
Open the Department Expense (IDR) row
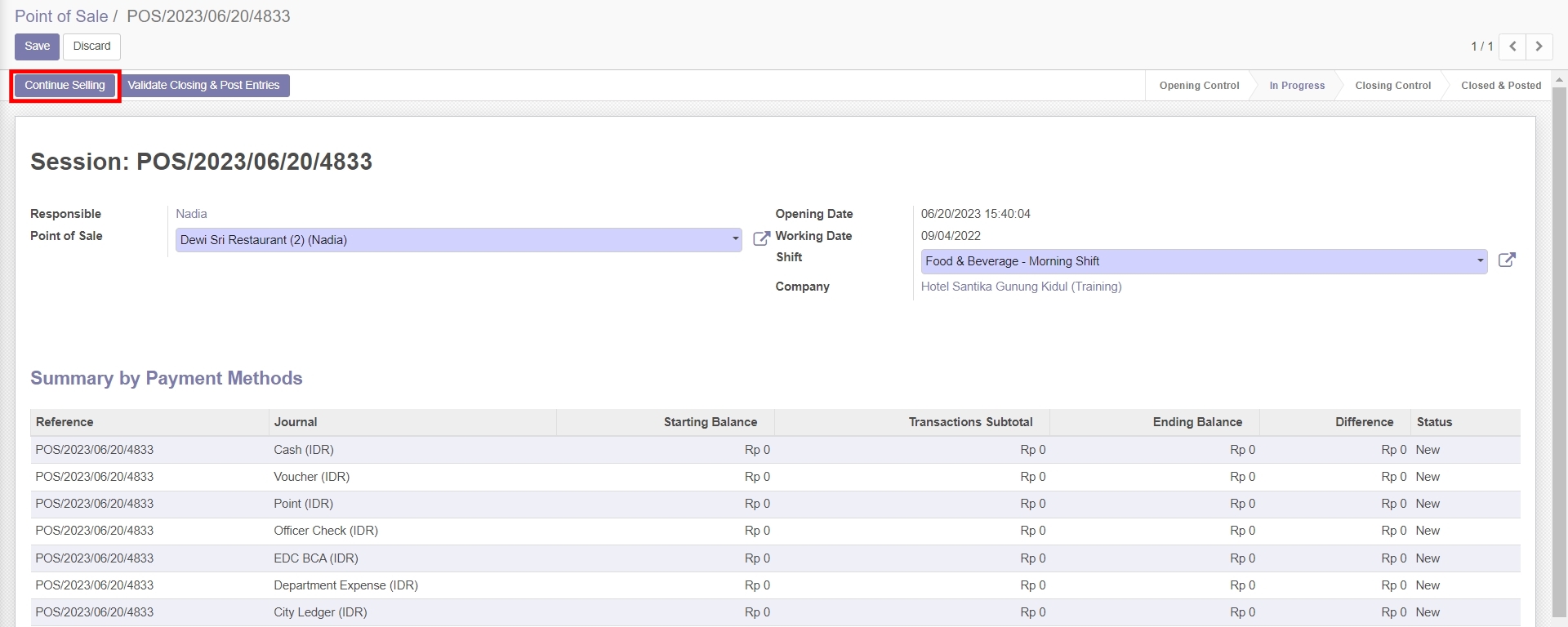[x=775, y=585]
